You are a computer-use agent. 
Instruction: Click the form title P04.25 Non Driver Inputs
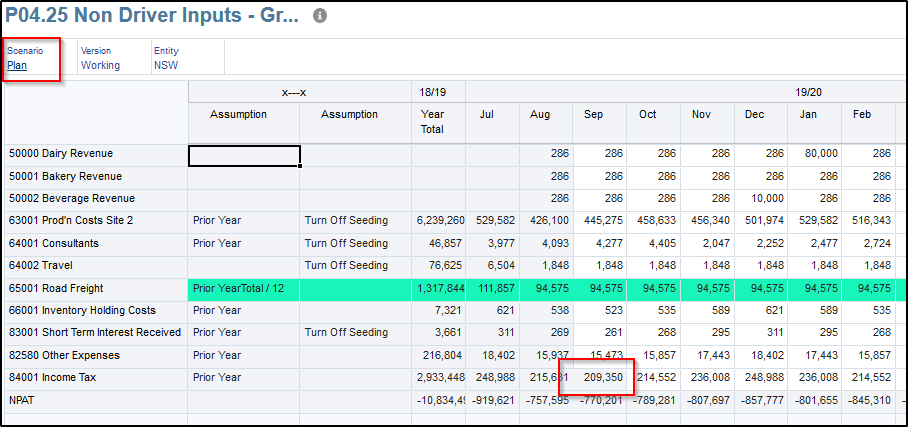click(x=152, y=16)
